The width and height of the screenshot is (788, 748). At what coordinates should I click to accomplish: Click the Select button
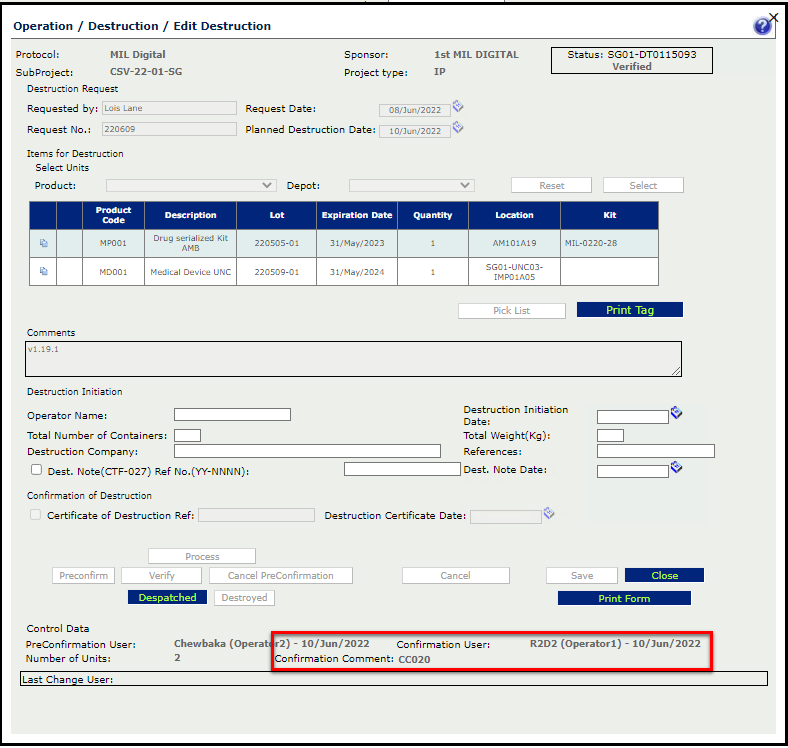pos(643,185)
